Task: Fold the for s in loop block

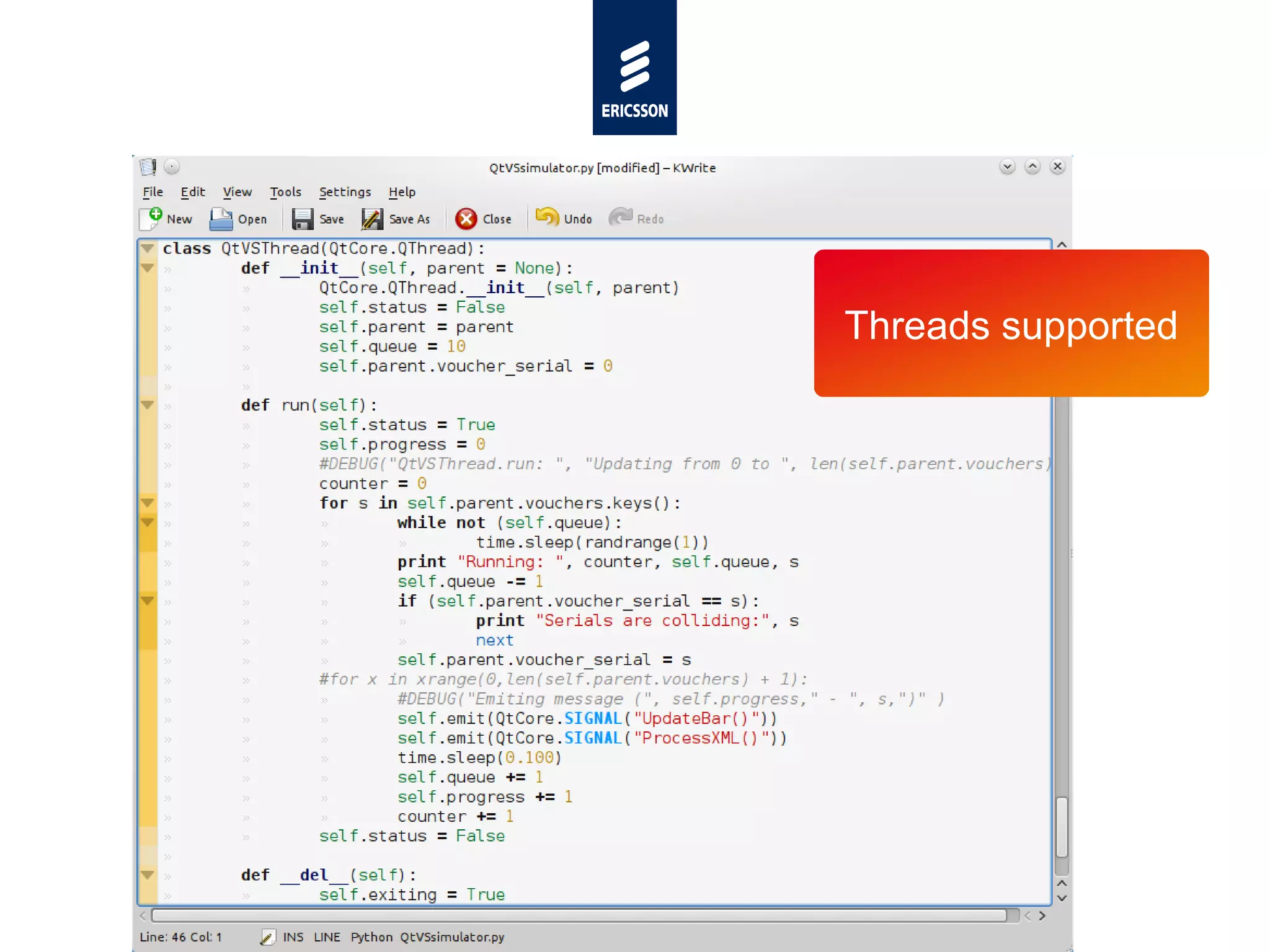Action: click(x=147, y=503)
